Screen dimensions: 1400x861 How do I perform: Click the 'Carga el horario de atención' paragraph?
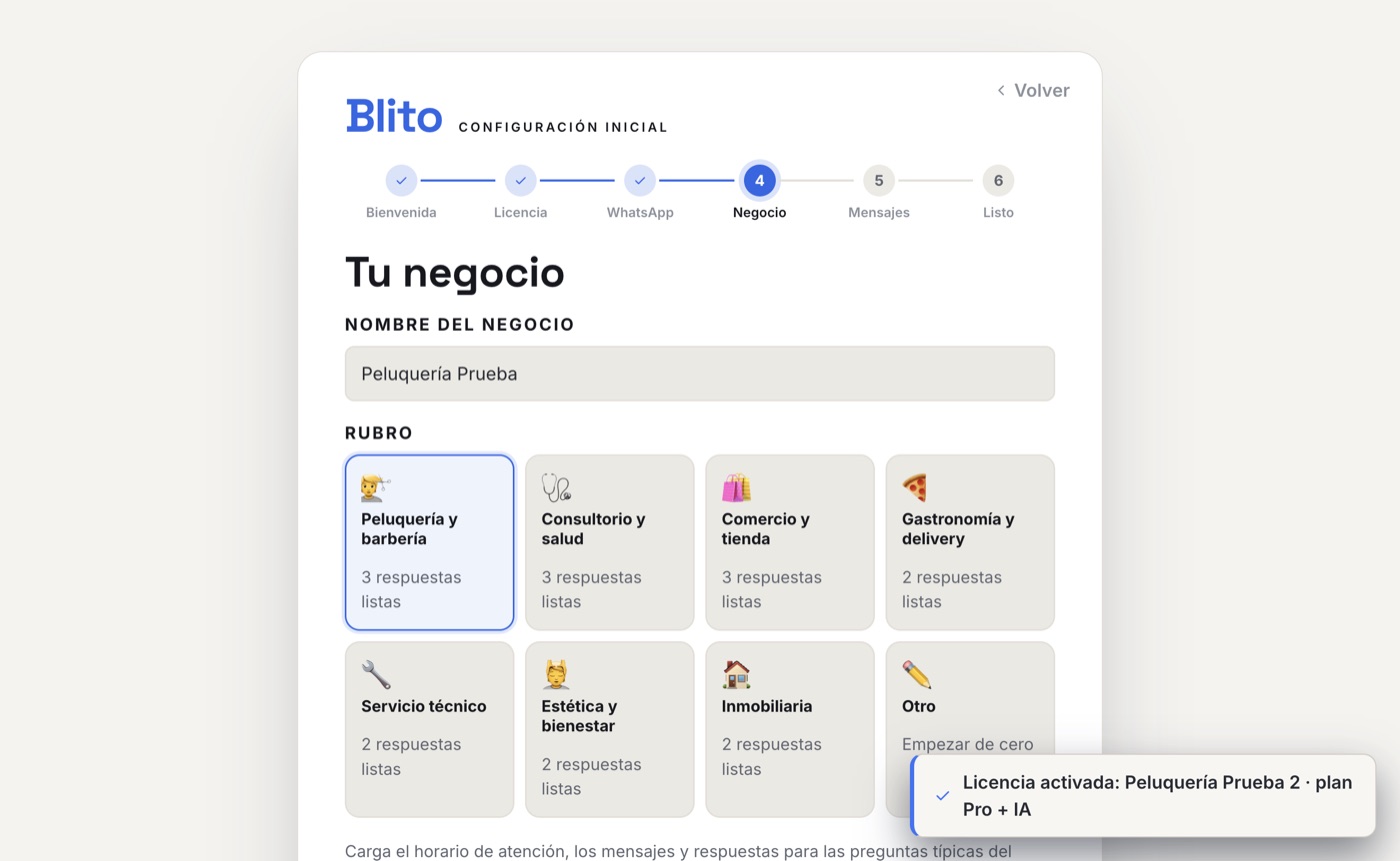678,851
